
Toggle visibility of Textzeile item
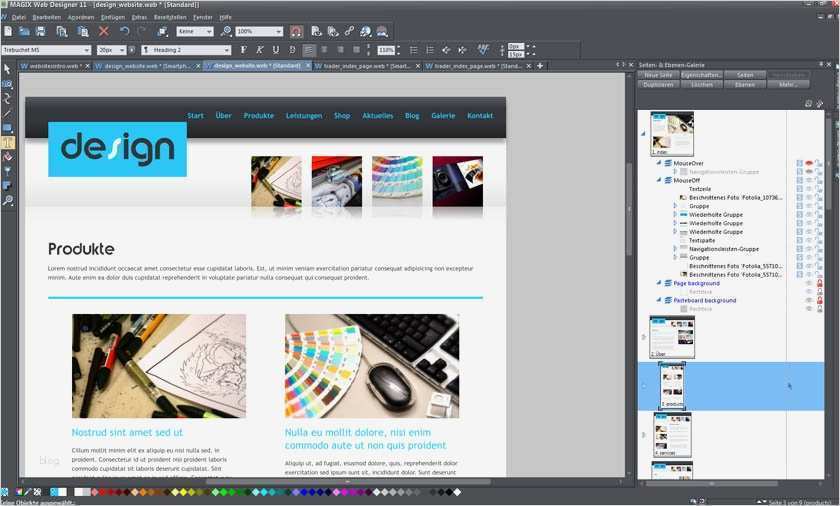(809, 189)
